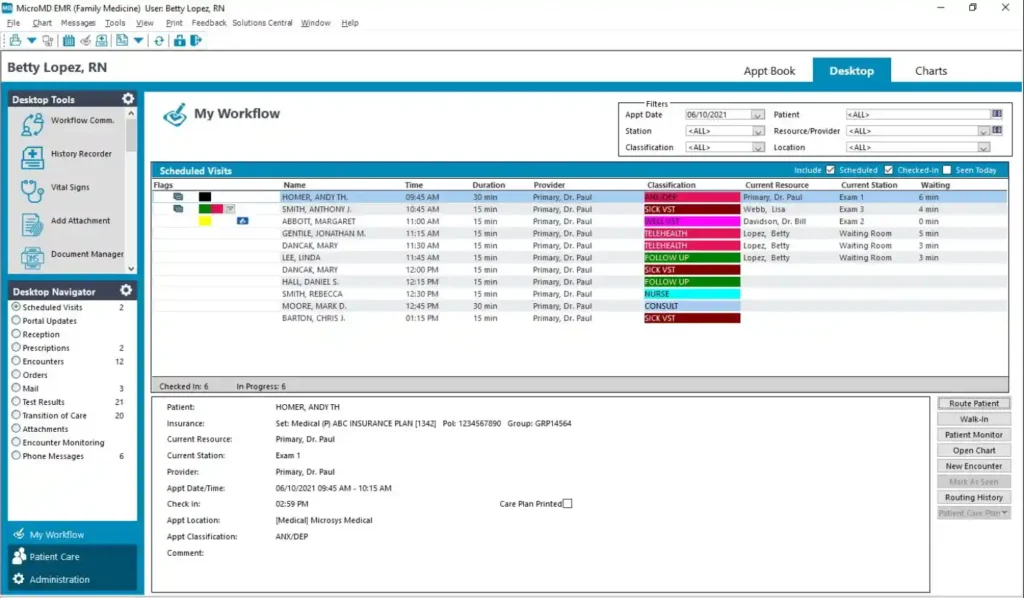
Task: Disable the Checked-in filter checkbox
Action: [x=889, y=170]
